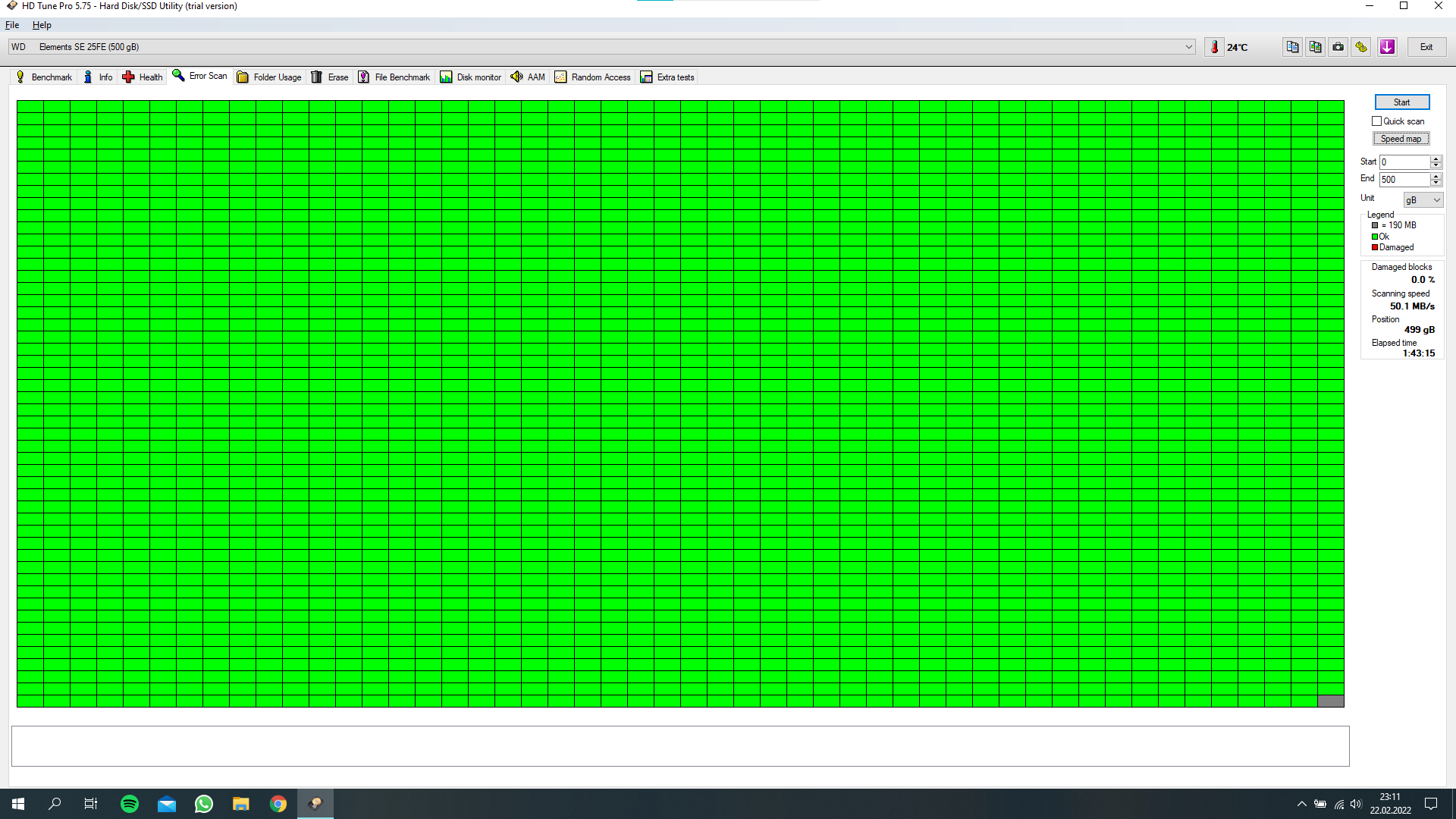Click the purple download arrow icon
Image resolution: width=1456 pixels, height=819 pixels.
(1387, 47)
